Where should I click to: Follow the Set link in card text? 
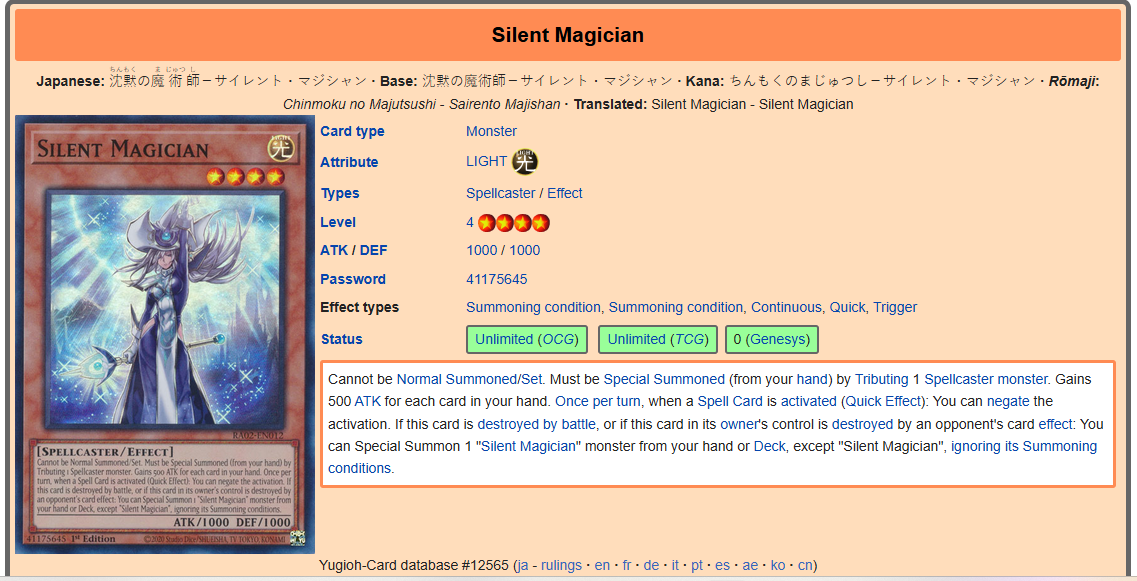tap(532, 379)
